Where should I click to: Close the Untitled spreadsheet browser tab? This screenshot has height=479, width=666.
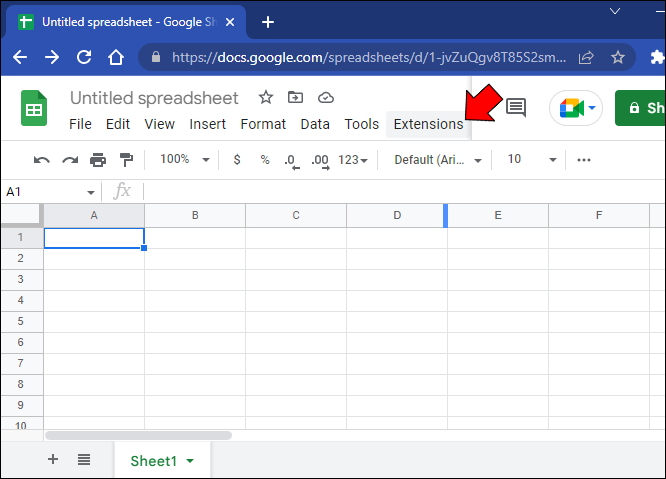point(230,22)
